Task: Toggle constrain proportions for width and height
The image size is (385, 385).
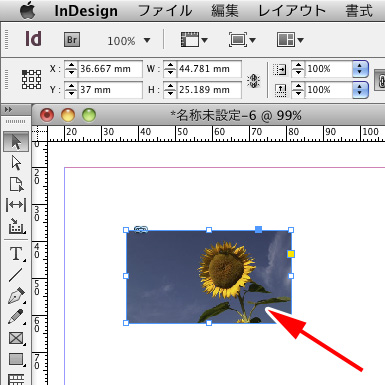Action: click(x=253, y=80)
